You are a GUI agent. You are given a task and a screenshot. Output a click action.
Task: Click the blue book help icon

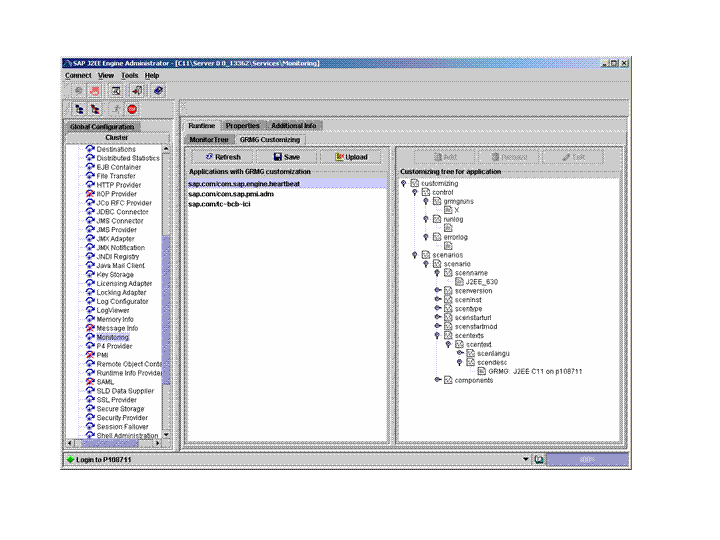pos(158,91)
